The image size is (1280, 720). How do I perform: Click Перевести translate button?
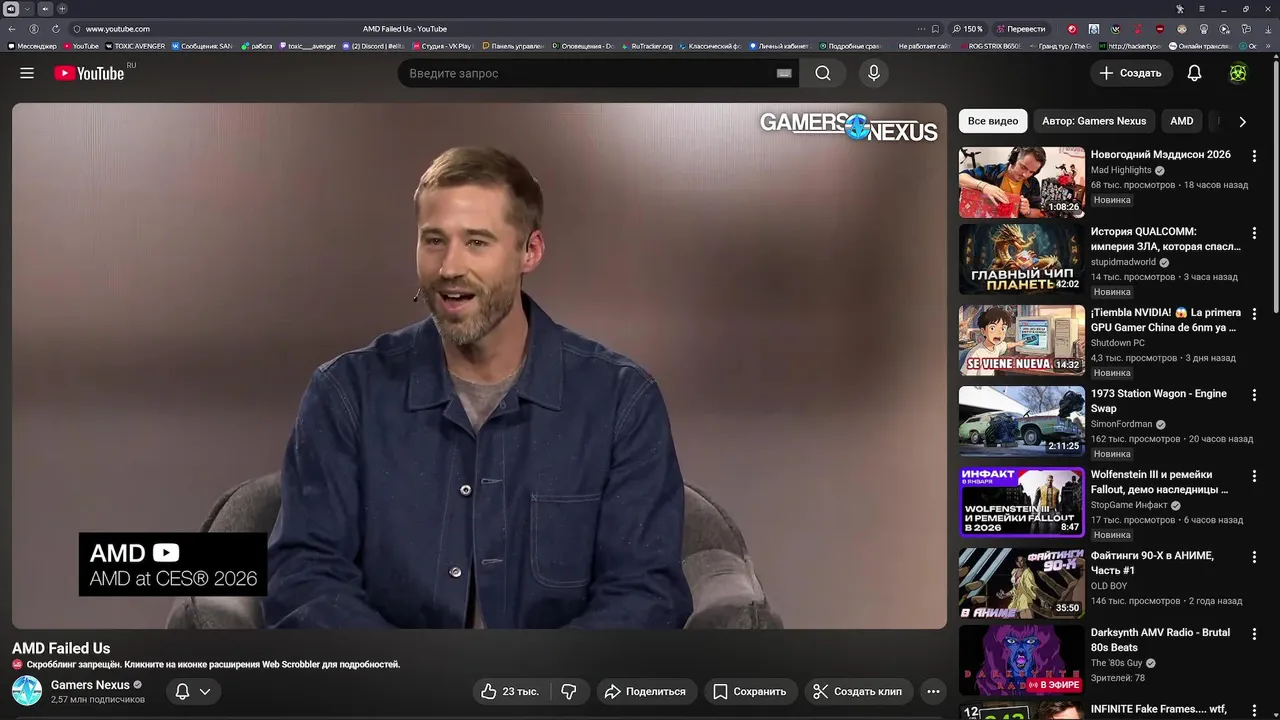pos(1021,29)
